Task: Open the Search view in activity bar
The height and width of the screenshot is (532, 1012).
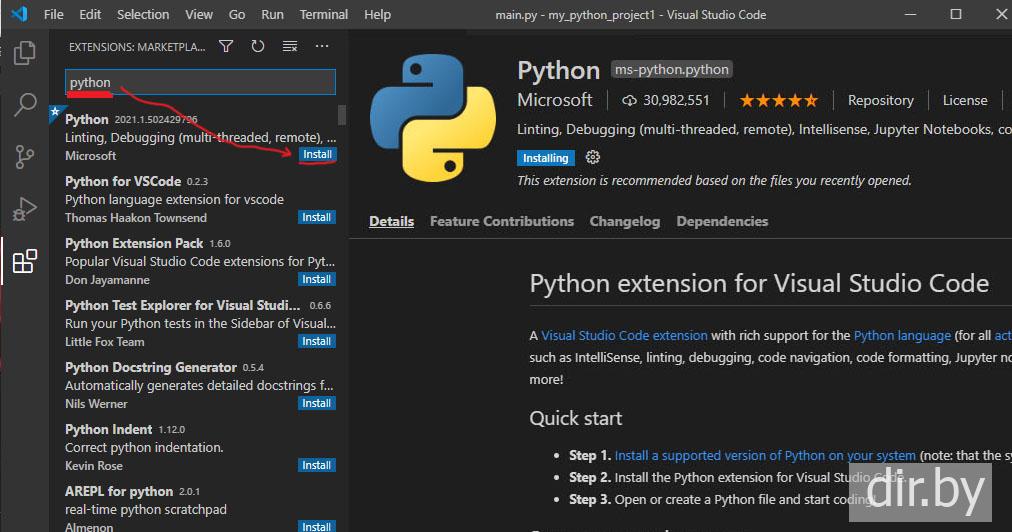Action: coord(24,105)
